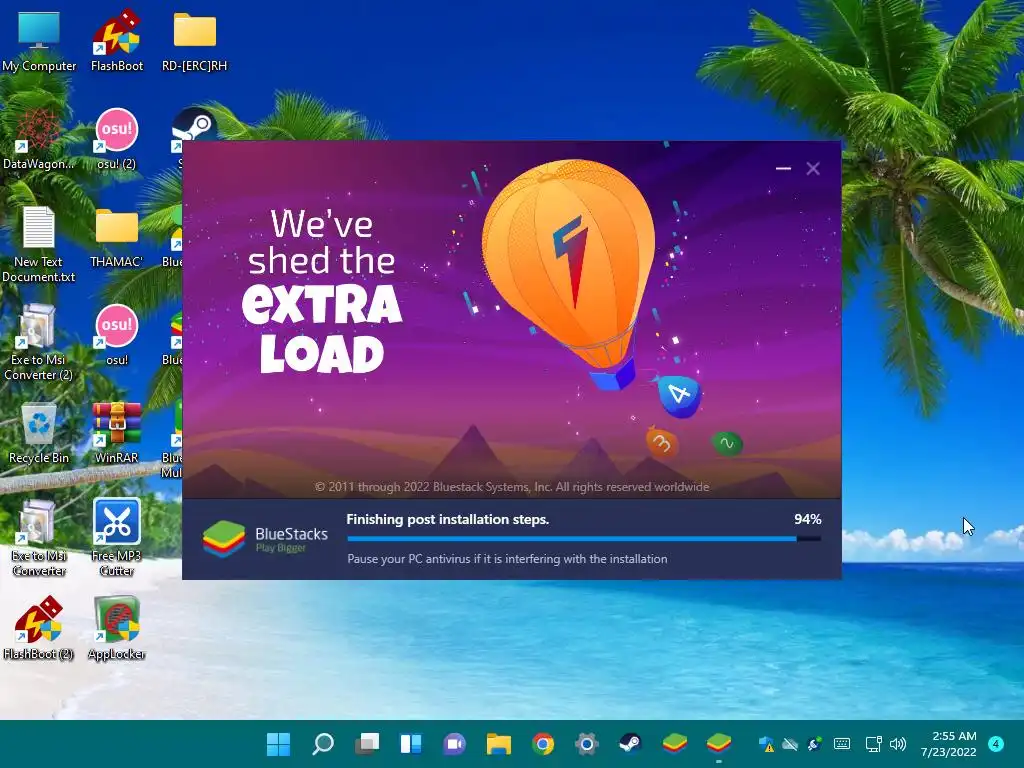
Task: Open volume control in system tray
Action: click(898, 744)
